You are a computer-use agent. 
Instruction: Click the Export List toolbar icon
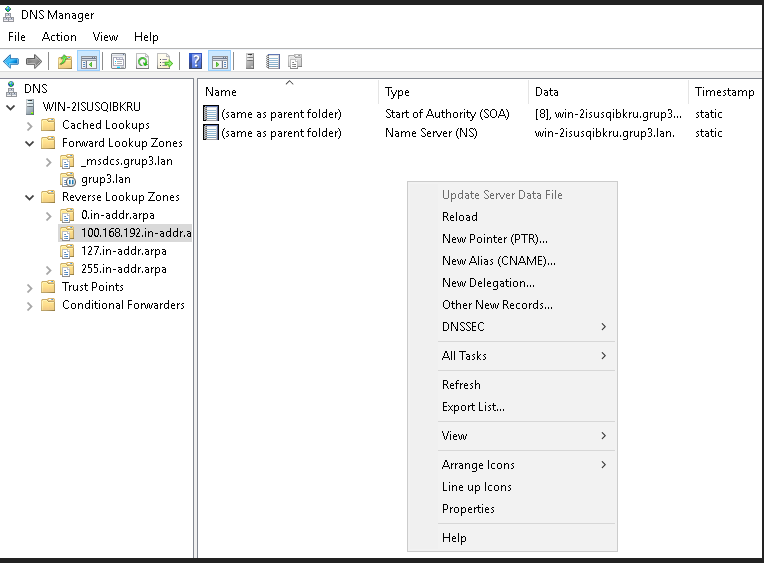click(165, 61)
